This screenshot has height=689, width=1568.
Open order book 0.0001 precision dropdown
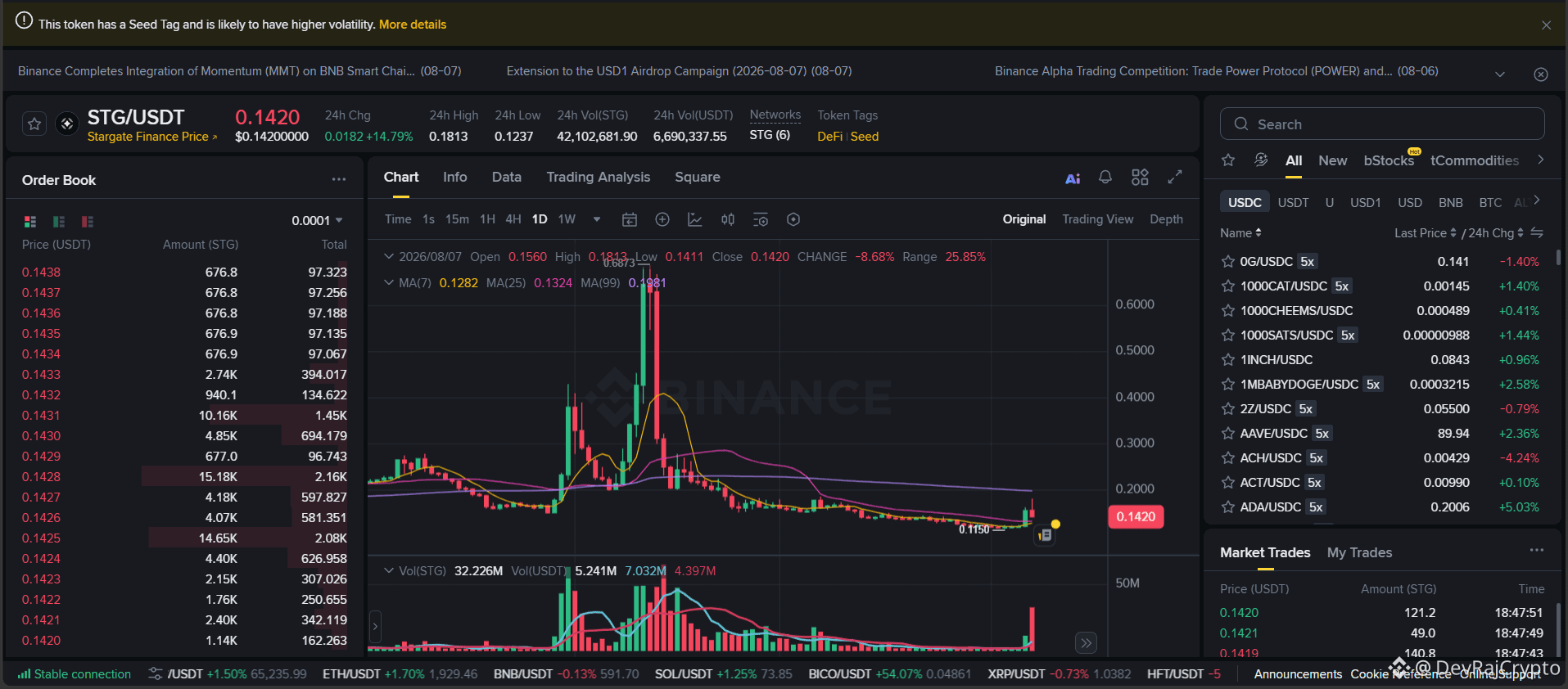pyautogui.click(x=317, y=221)
